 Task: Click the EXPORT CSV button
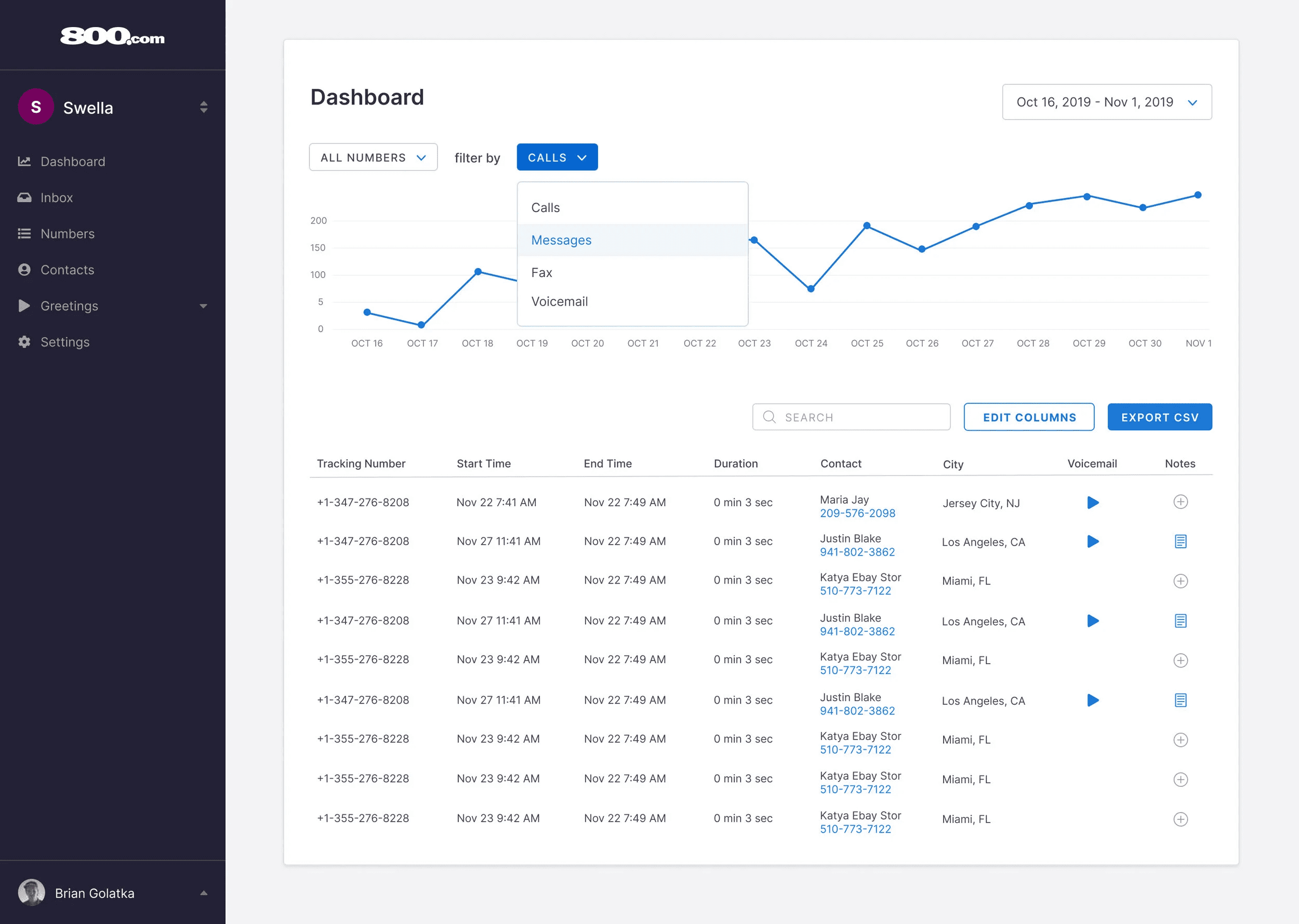point(1159,418)
